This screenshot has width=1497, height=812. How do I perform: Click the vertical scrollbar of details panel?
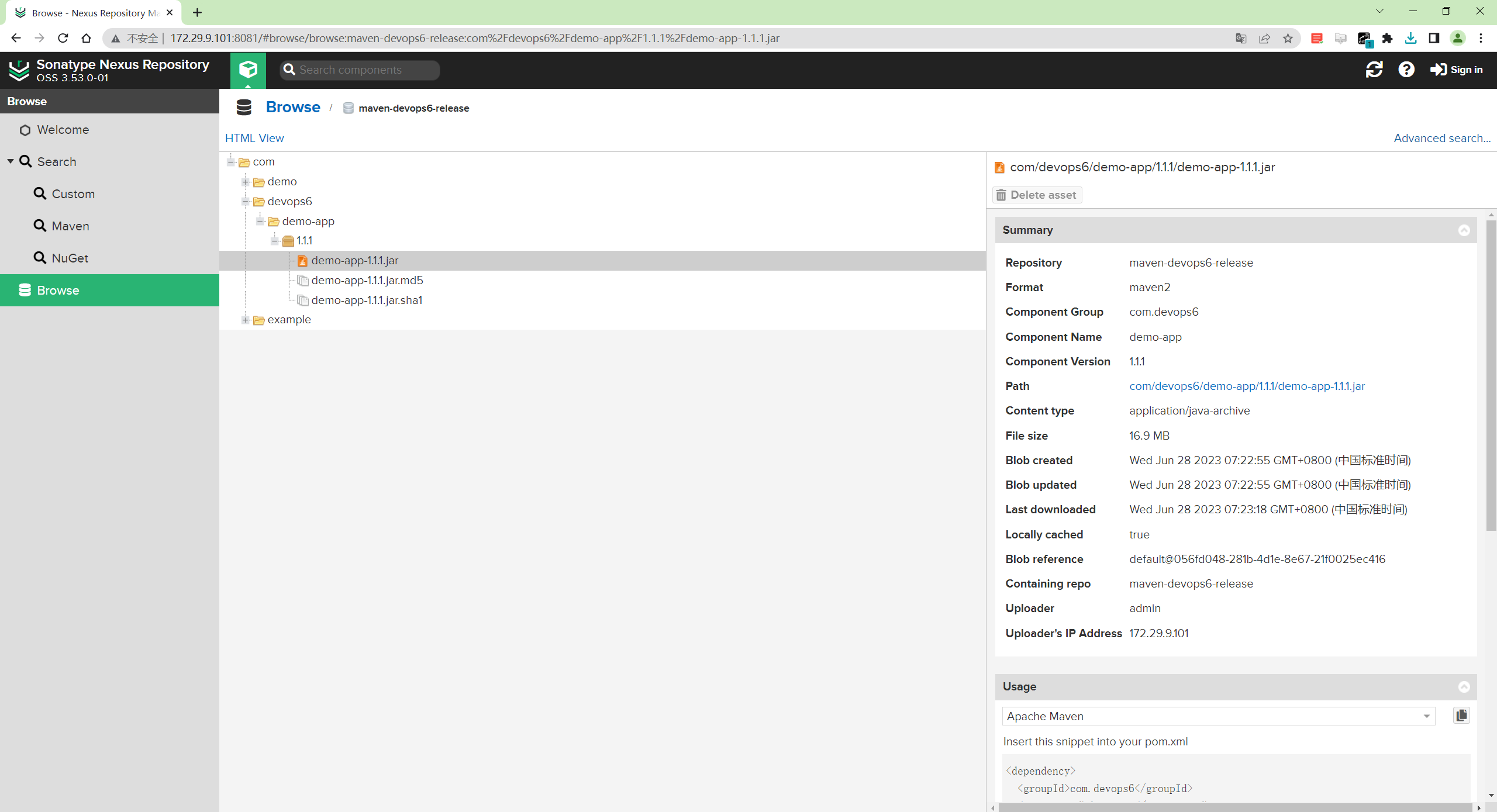(1491, 374)
